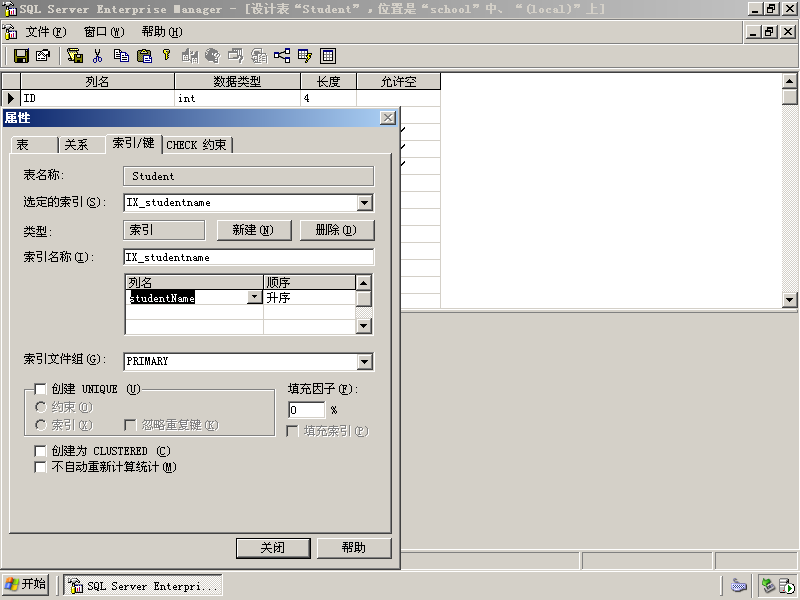
Task: Switch to the CHECK 约束 tab
Action: tap(197, 145)
